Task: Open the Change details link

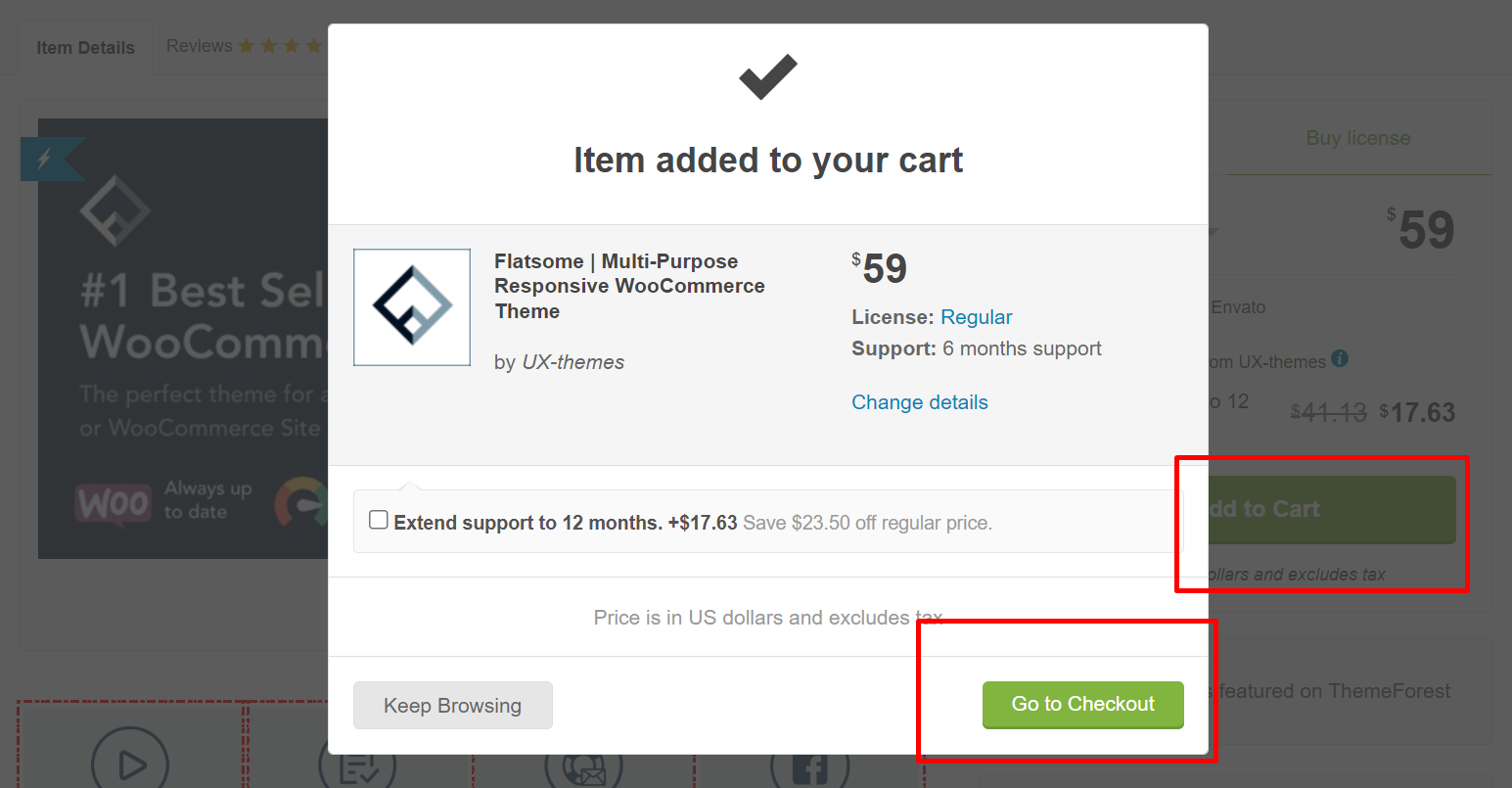Action: (x=920, y=402)
